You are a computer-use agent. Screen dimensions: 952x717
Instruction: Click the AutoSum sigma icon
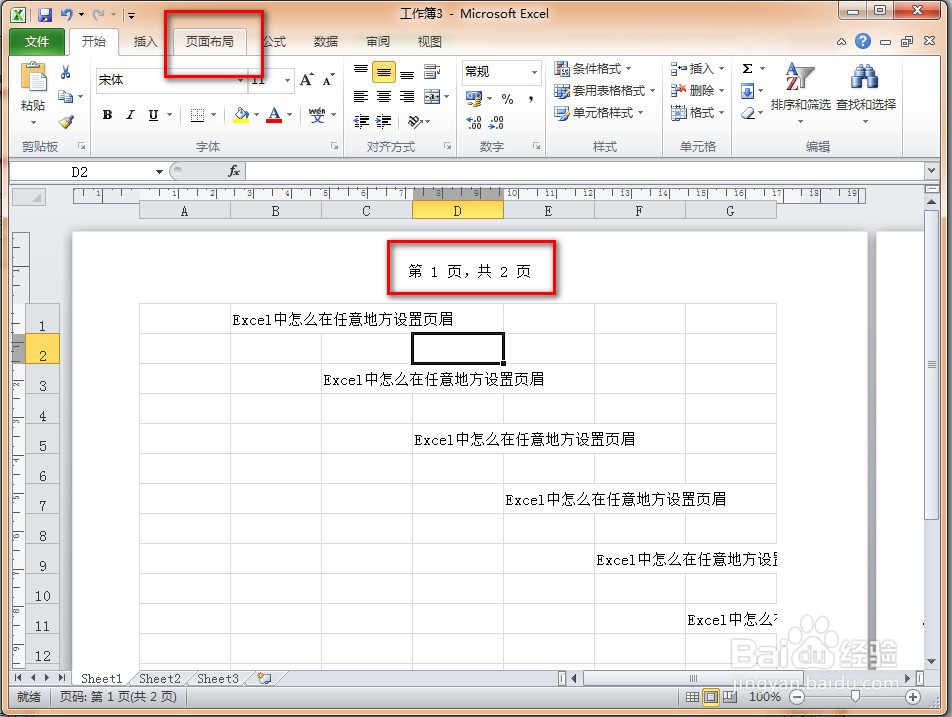(748, 69)
